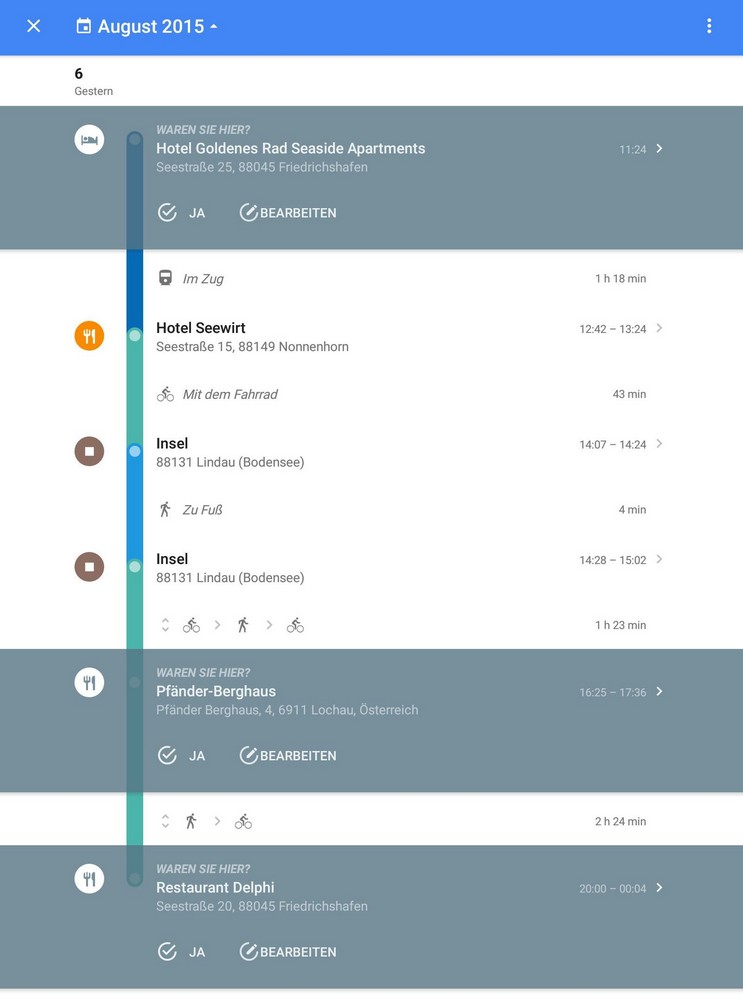Open the Insel 14:07 – 14:24 entry
Image resolution: width=743 pixels, height=1000 pixels.
(x=400, y=452)
